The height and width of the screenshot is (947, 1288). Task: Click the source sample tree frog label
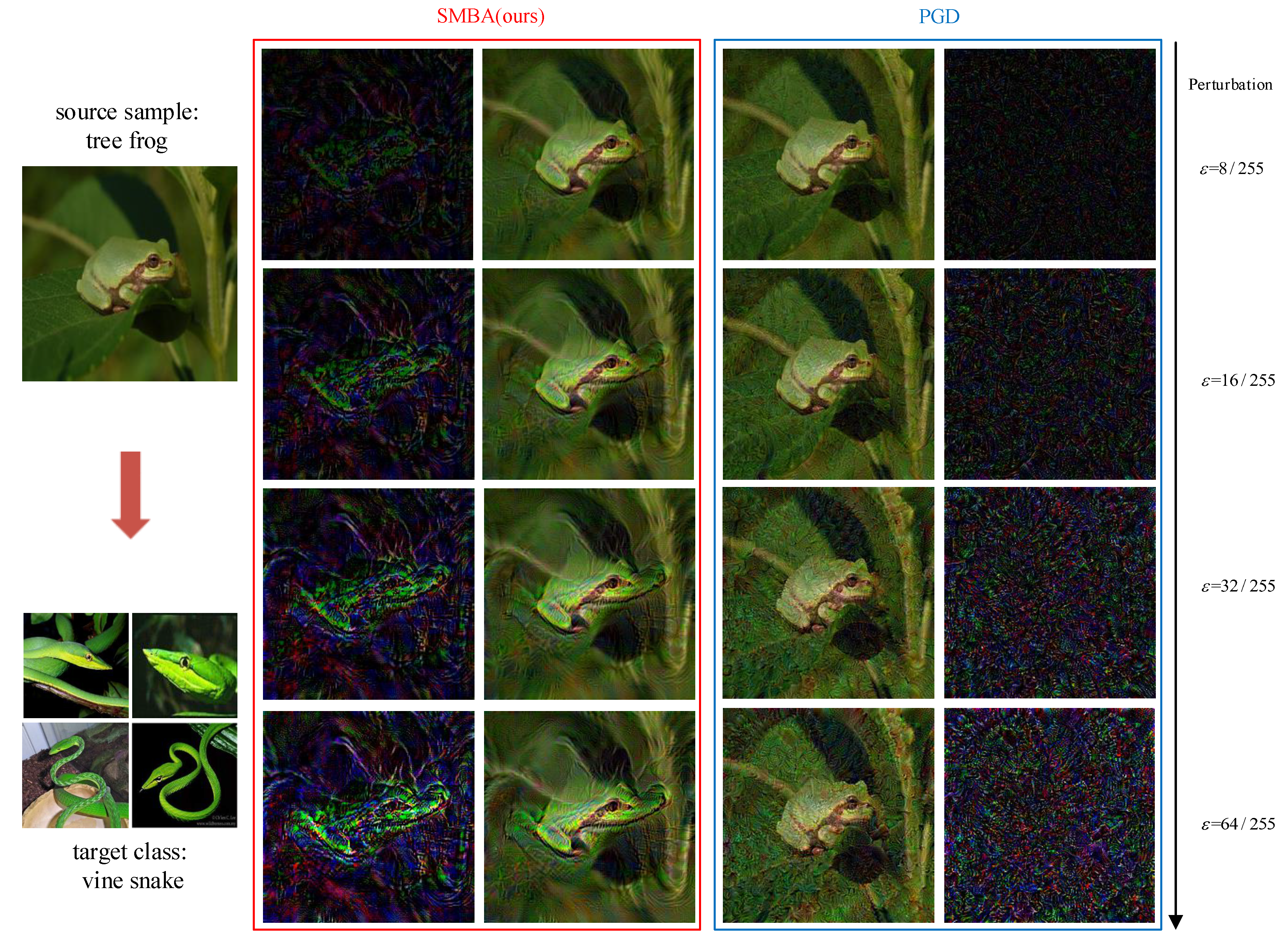point(127,127)
